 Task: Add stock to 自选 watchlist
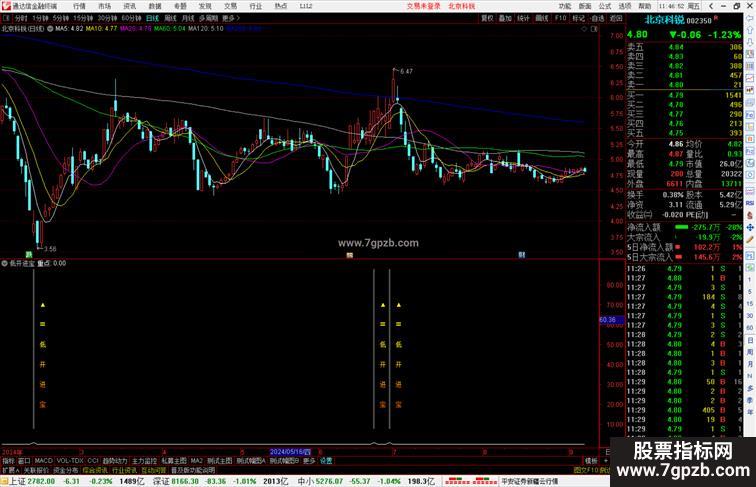pos(597,18)
